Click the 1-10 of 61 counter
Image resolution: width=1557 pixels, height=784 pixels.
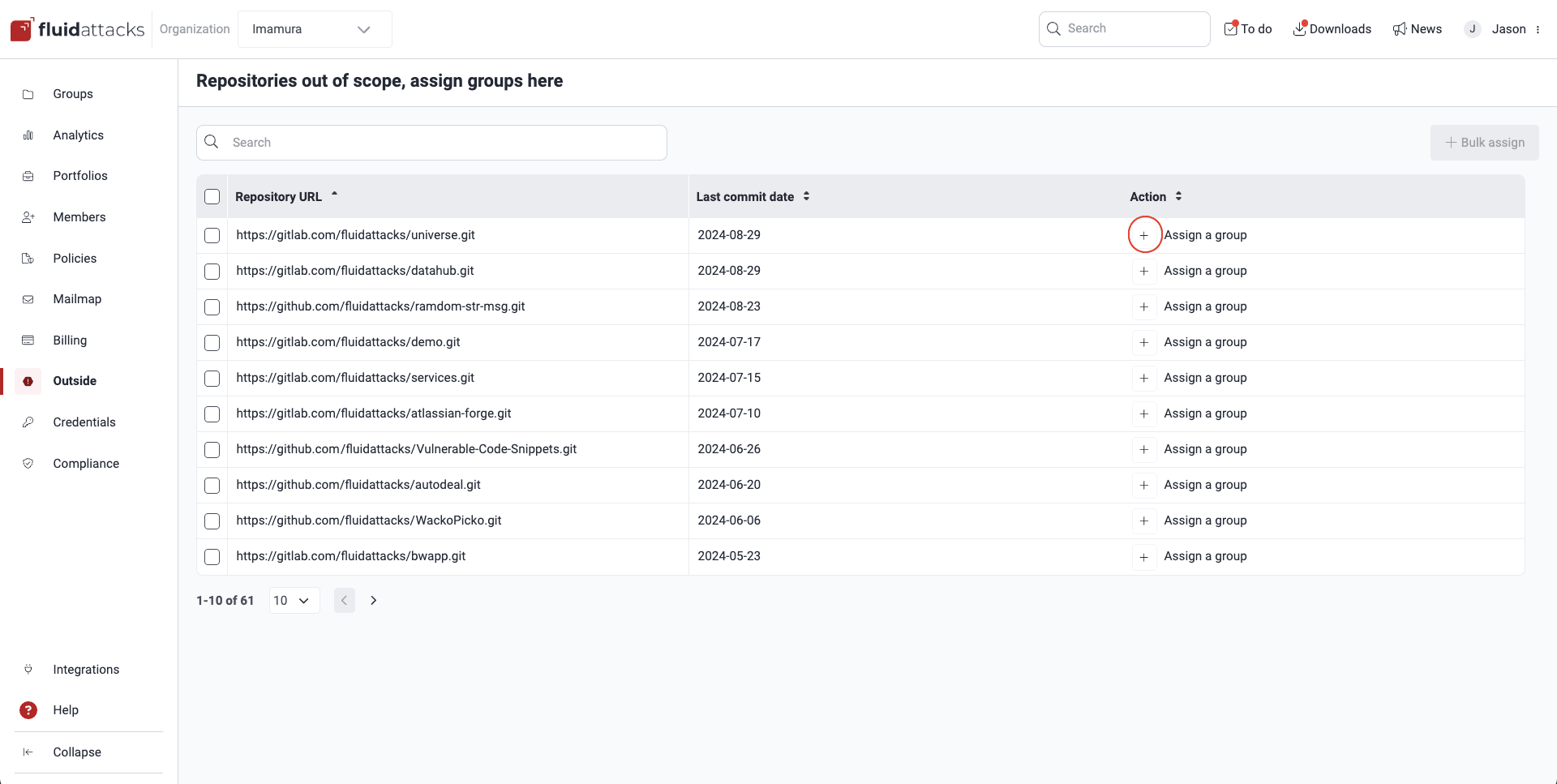click(x=225, y=601)
